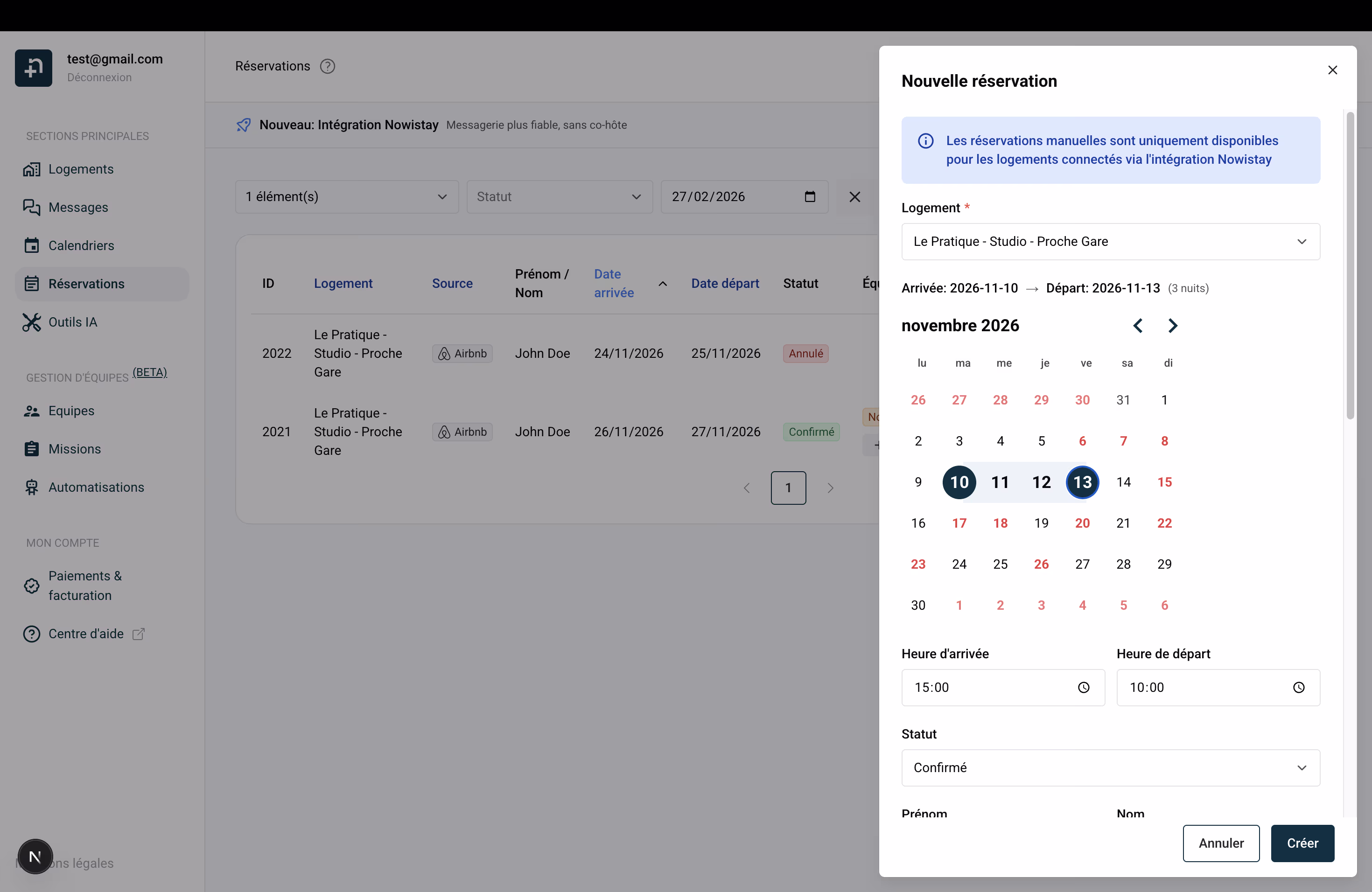Open Automatisations in the sidebar
This screenshot has height=892, width=1372.
coord(102,488)
